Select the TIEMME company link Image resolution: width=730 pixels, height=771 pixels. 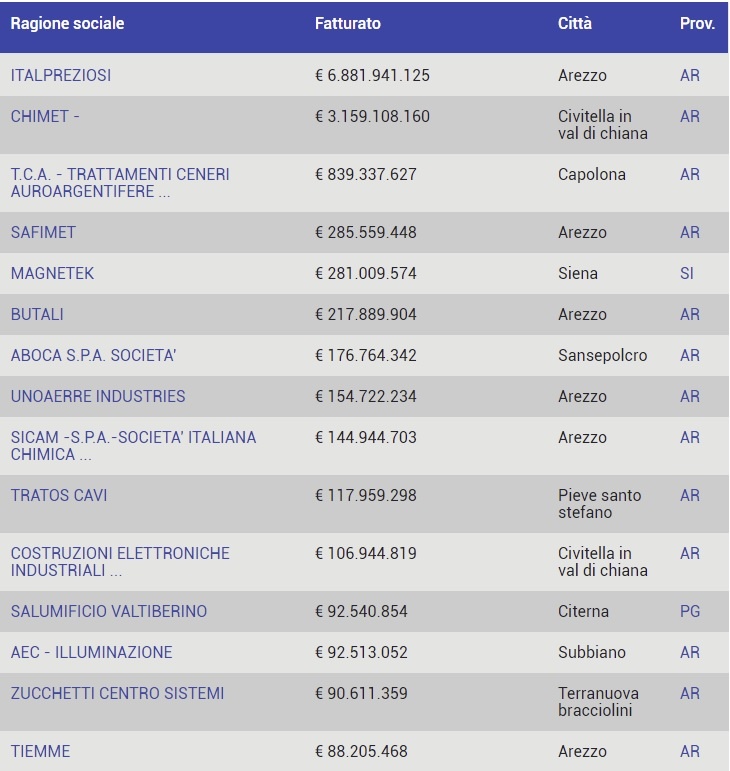pos(40,751)
